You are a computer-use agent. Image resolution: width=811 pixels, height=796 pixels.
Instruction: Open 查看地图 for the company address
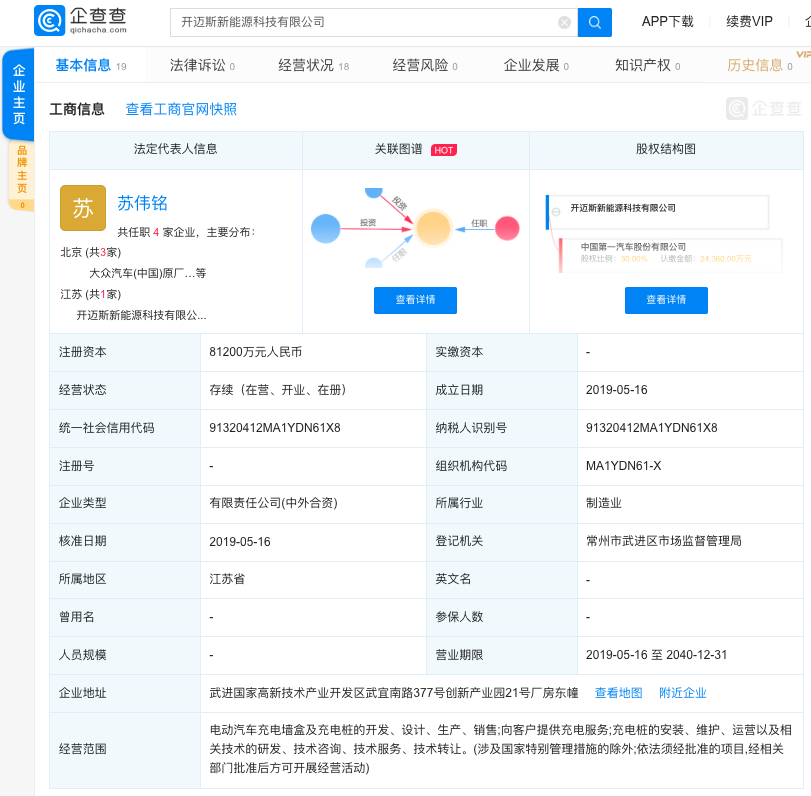(x=618, y=692)
